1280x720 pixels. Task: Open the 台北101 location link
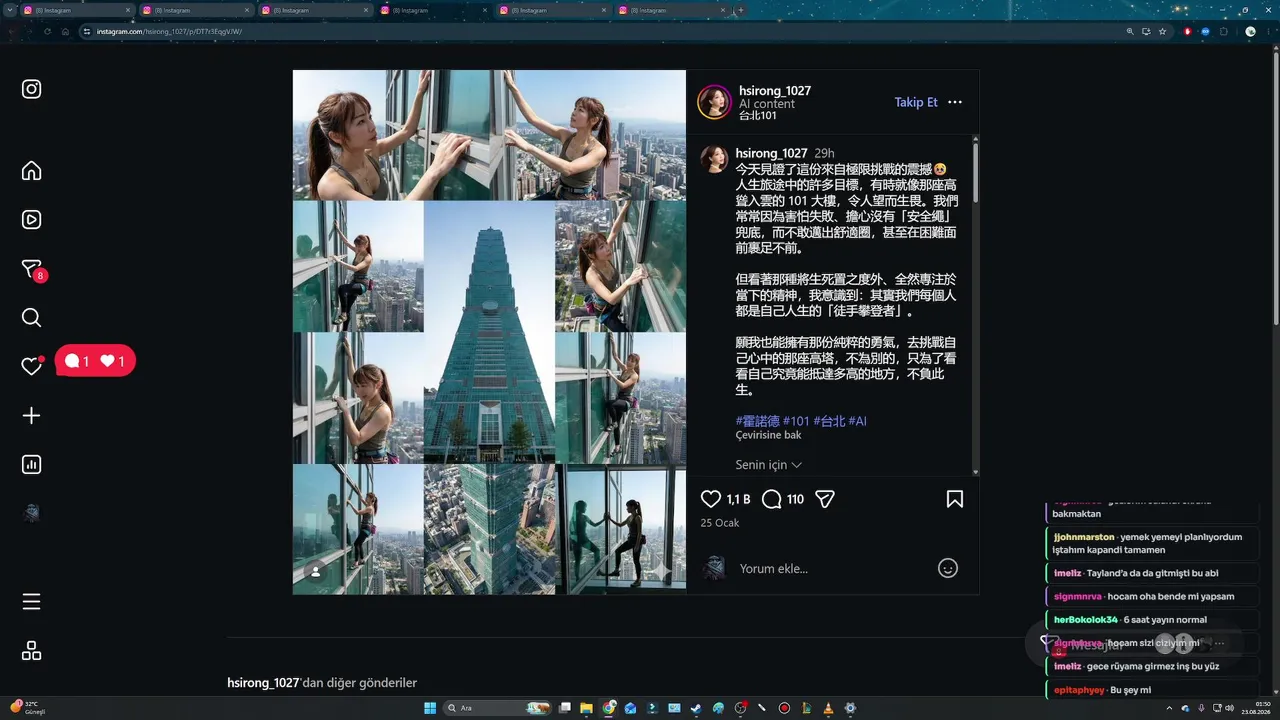coord(757,116)
